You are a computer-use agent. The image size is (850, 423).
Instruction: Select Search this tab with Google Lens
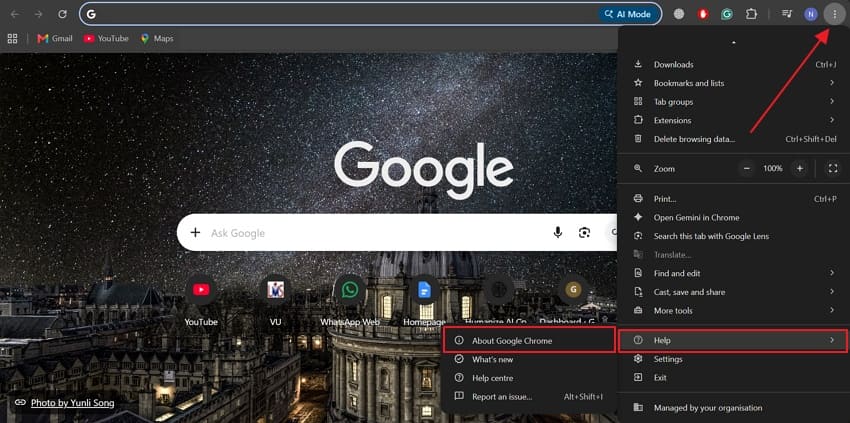tap(735, 236)
